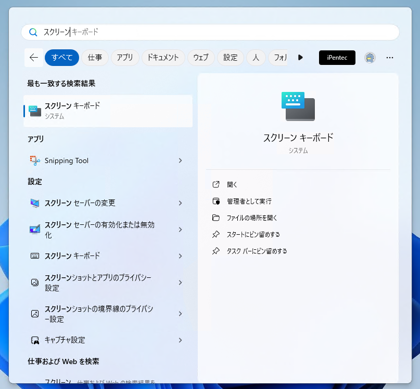Image resolution: width=420 pixels, height=389 pixels.
Task: Choose 管理者として実行 action
Action: coord(249,201)
